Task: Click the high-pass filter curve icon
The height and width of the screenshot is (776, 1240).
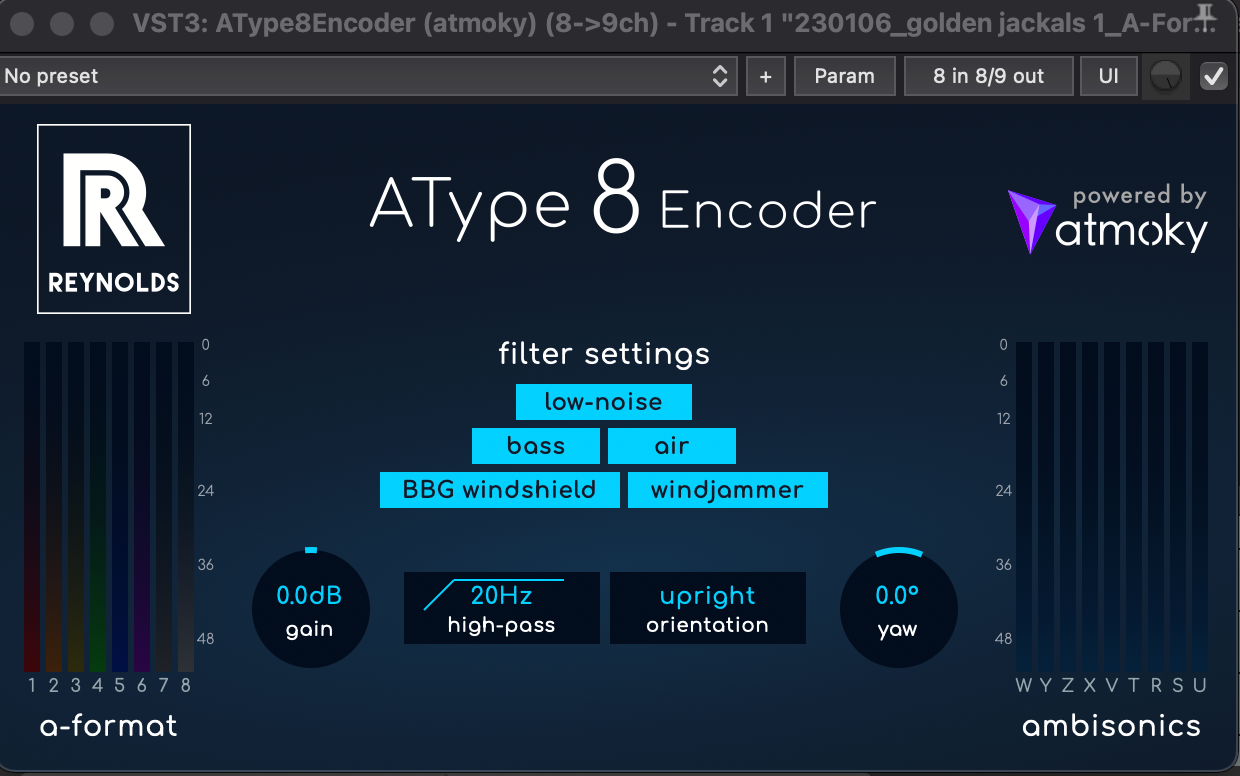Action: pyautogui.click(x=445, y=594)
